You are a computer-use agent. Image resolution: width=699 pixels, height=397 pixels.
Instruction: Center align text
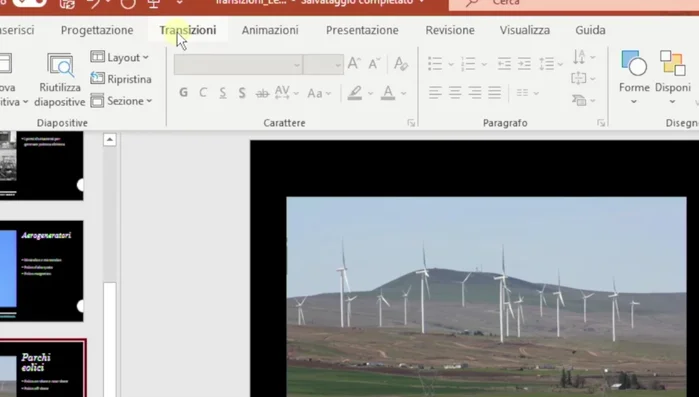coord(455,93)
